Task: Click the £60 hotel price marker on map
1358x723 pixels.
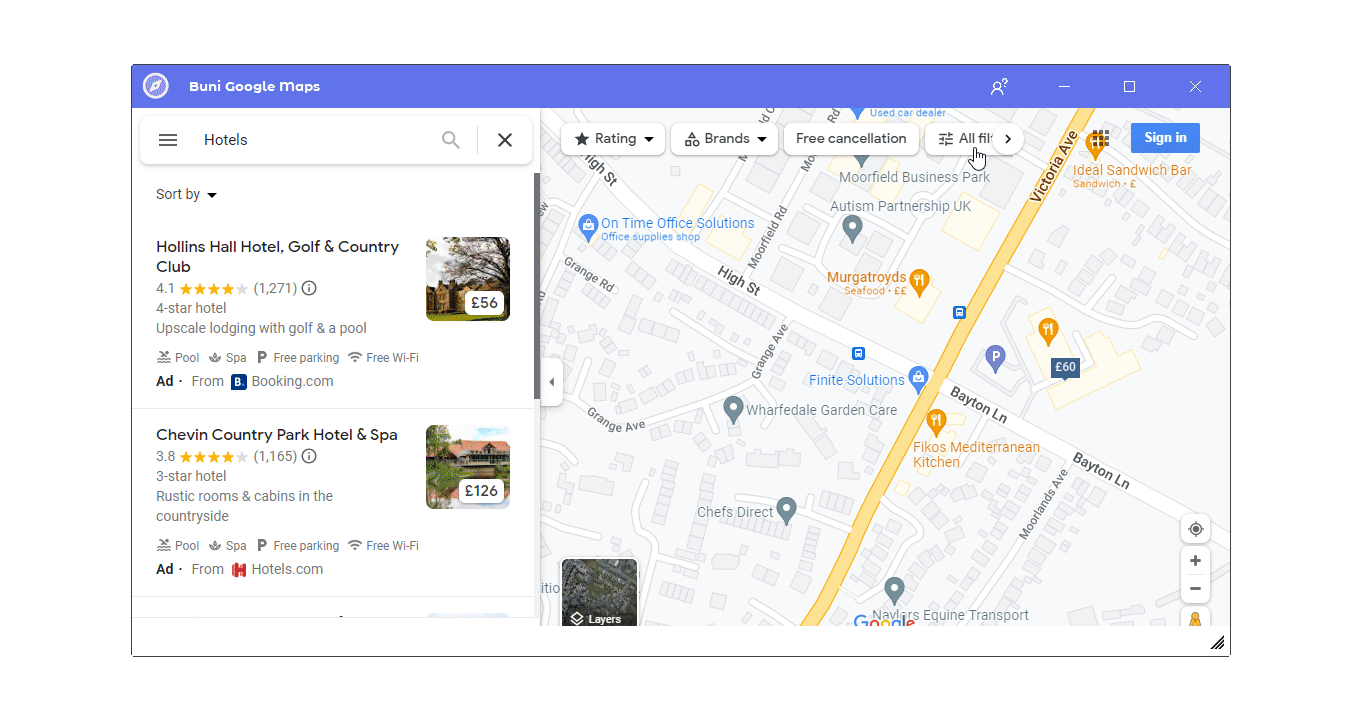Action: click(x=1065, y=368)
